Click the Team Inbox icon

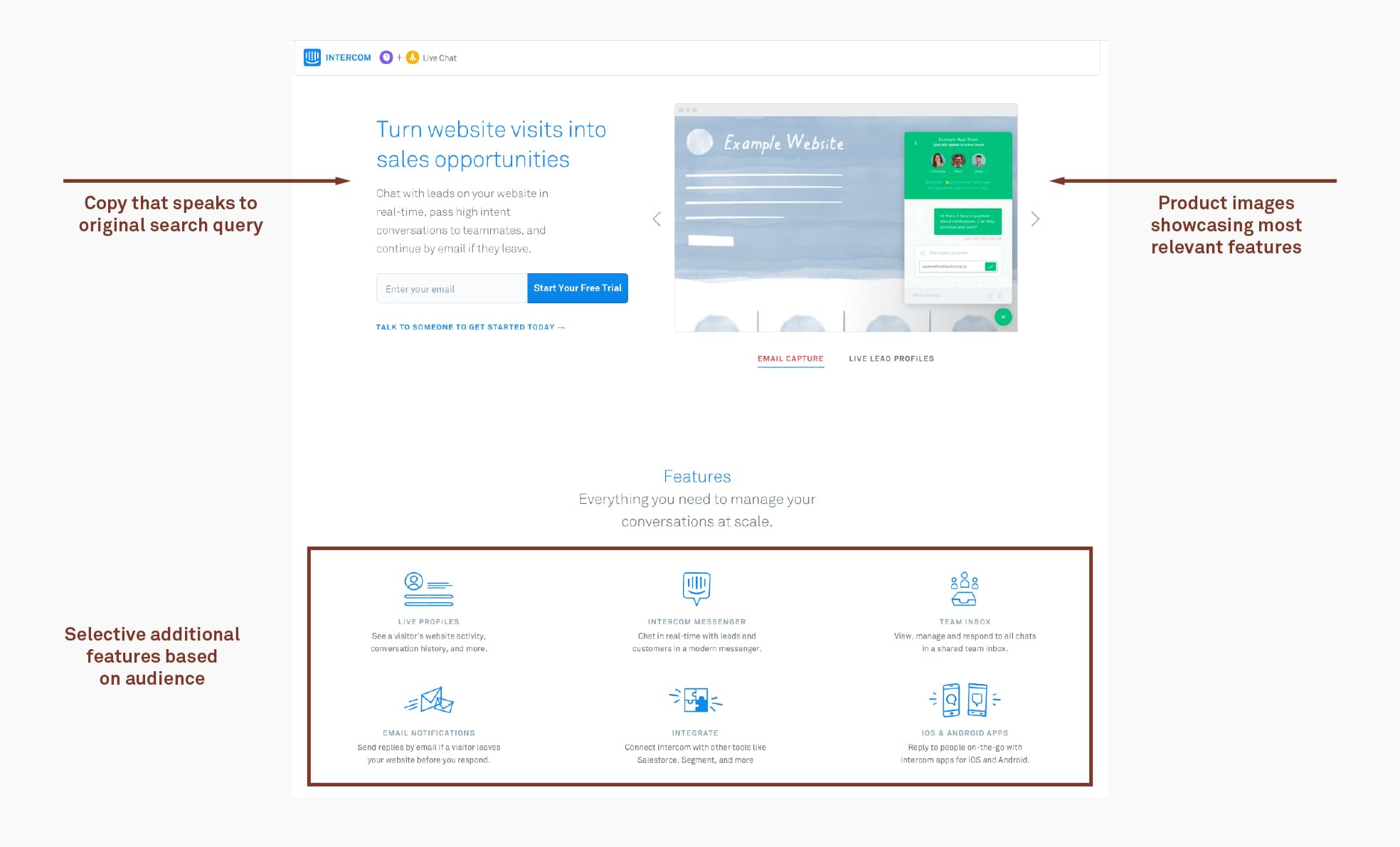[965, 589]
